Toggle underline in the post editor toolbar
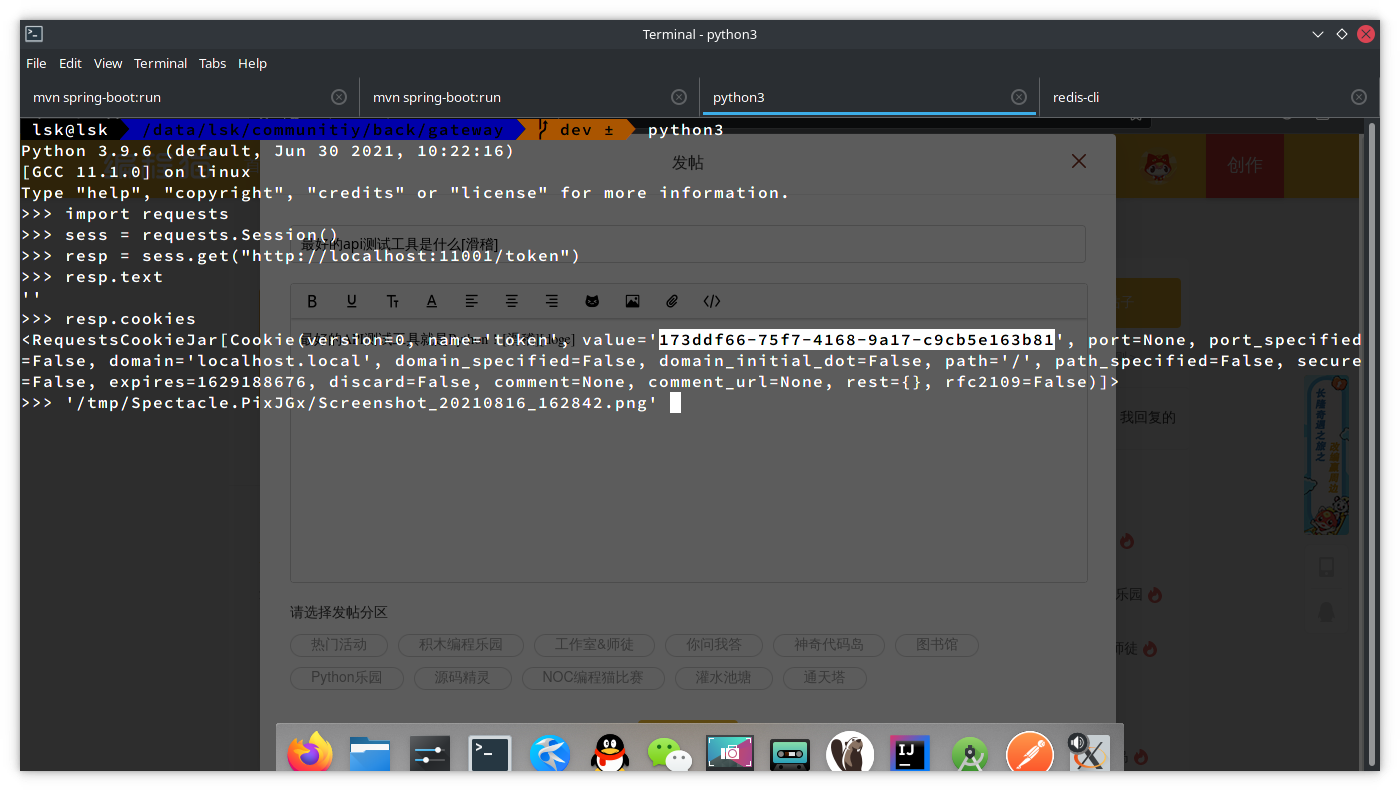 tap(352, 301)
